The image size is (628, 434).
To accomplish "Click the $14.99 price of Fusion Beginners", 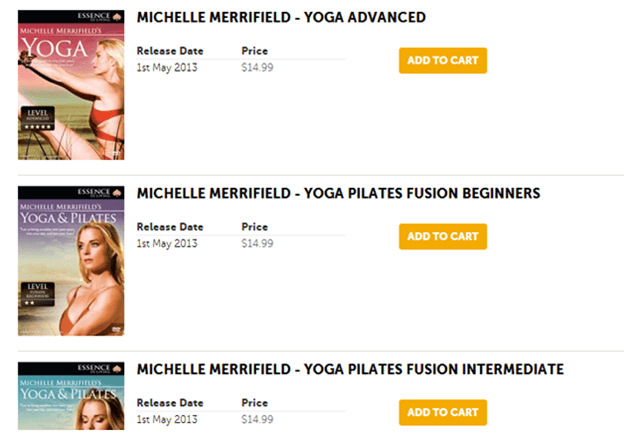I will coord(257,243).
